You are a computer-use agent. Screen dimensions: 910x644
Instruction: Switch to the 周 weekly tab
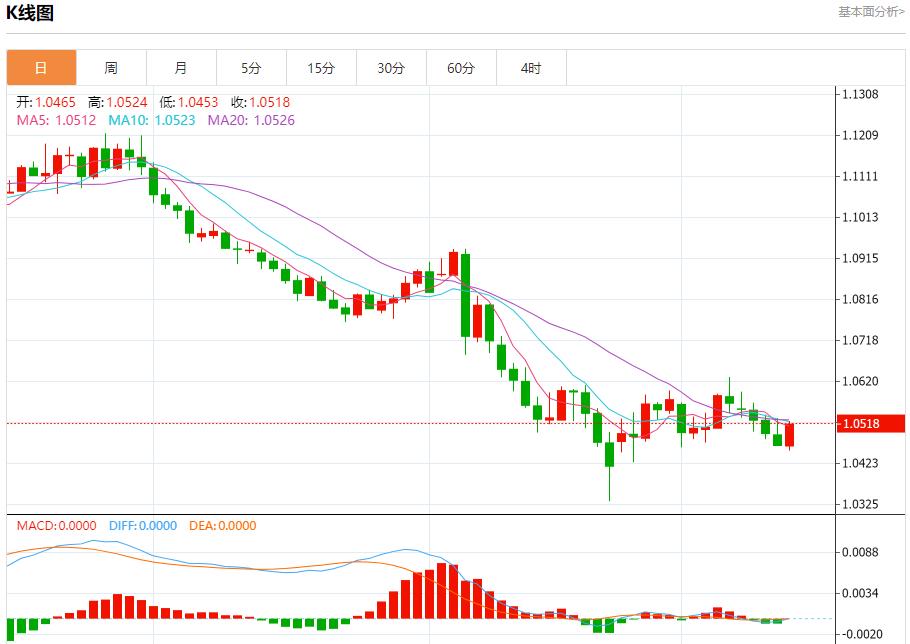pyautogui.click(x=111, y=68)
